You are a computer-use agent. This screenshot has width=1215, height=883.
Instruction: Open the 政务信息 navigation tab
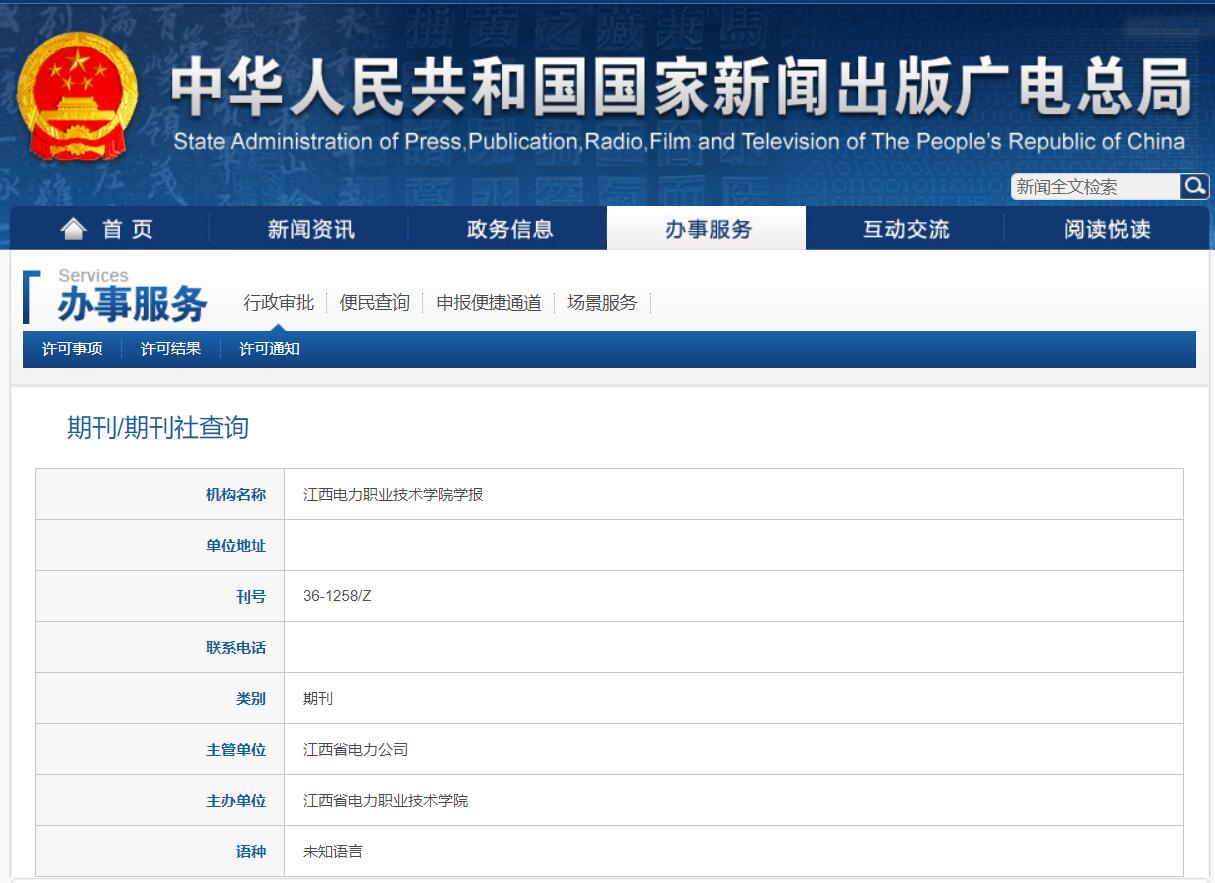509,229
